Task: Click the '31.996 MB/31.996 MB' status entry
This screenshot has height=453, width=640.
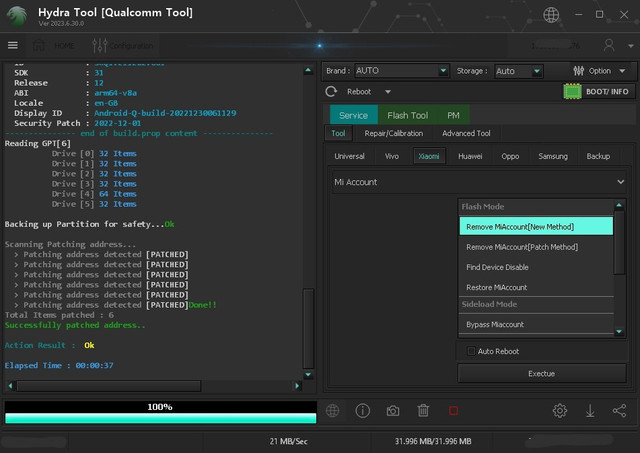Action: (433, 441)
